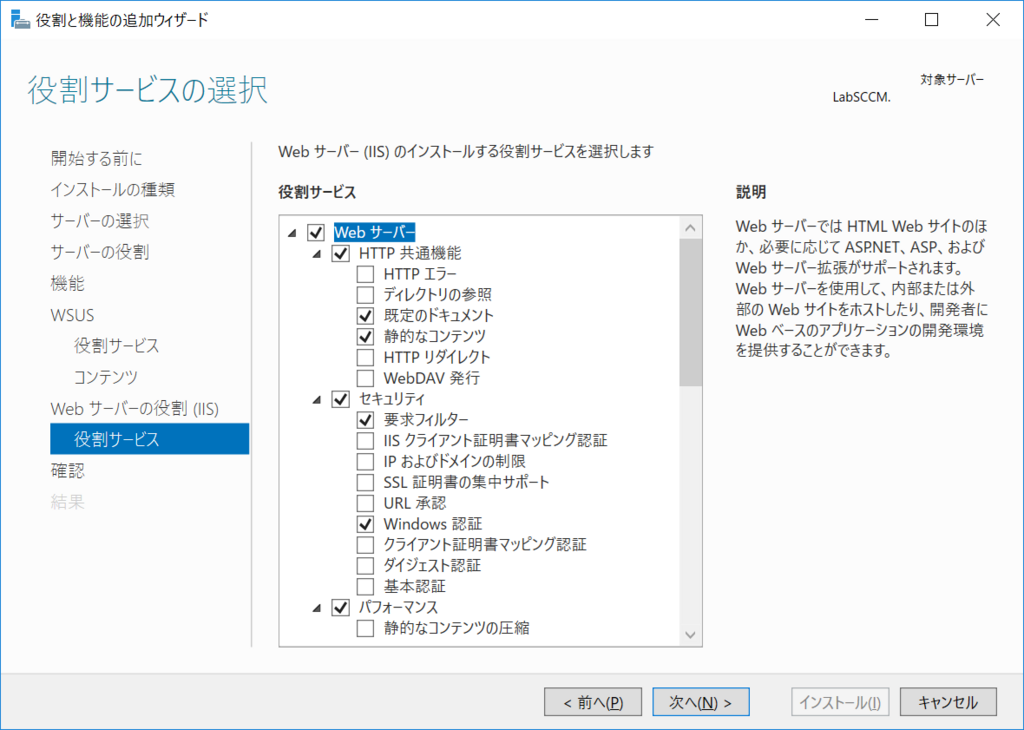Enable SSL 証明書の集中サポート checkbox
The height and width of the screenshot is (730, 1024).
pos(366,482)
